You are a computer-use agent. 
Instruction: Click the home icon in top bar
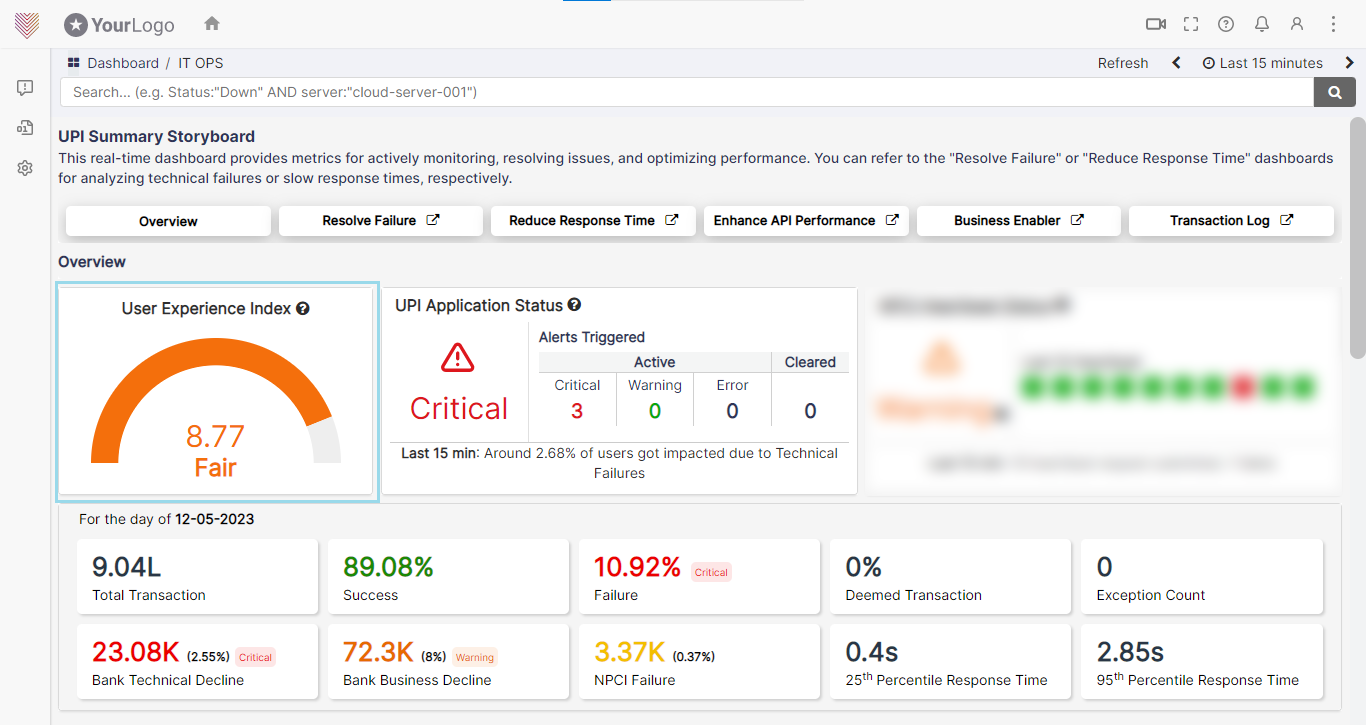(x=212, y=24)
